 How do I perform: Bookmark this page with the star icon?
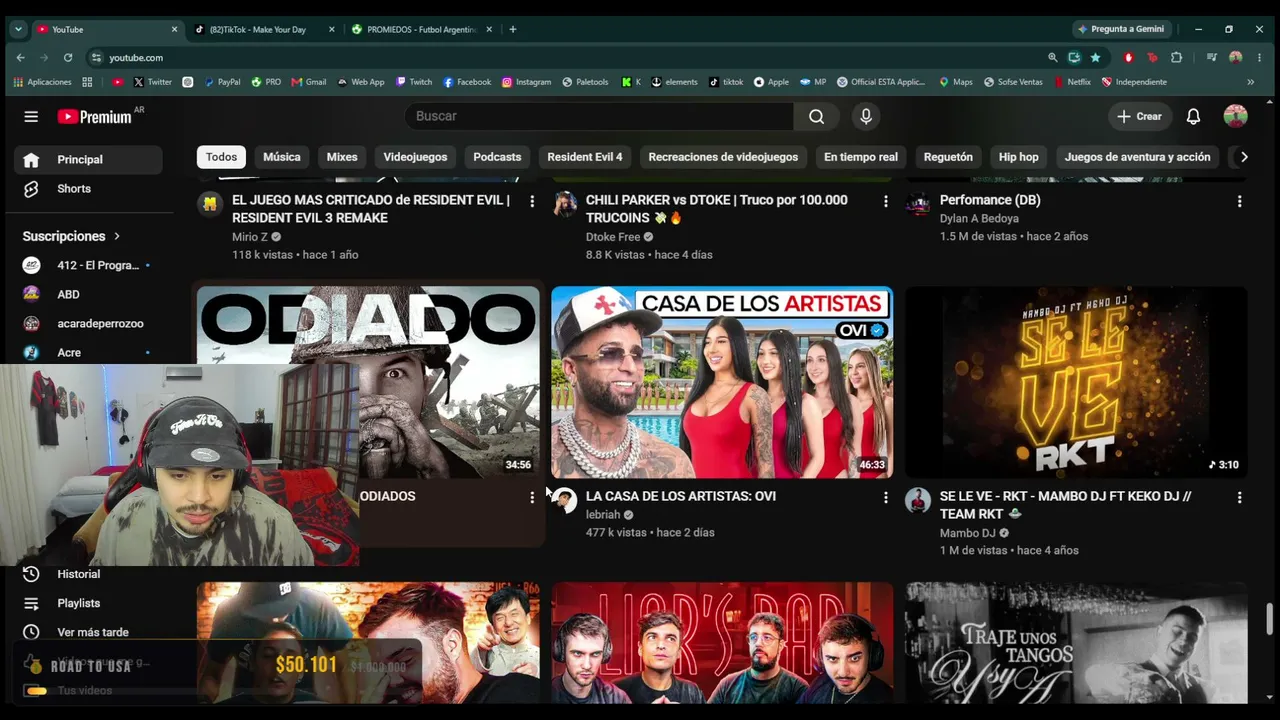click(x=1096, y=58)
